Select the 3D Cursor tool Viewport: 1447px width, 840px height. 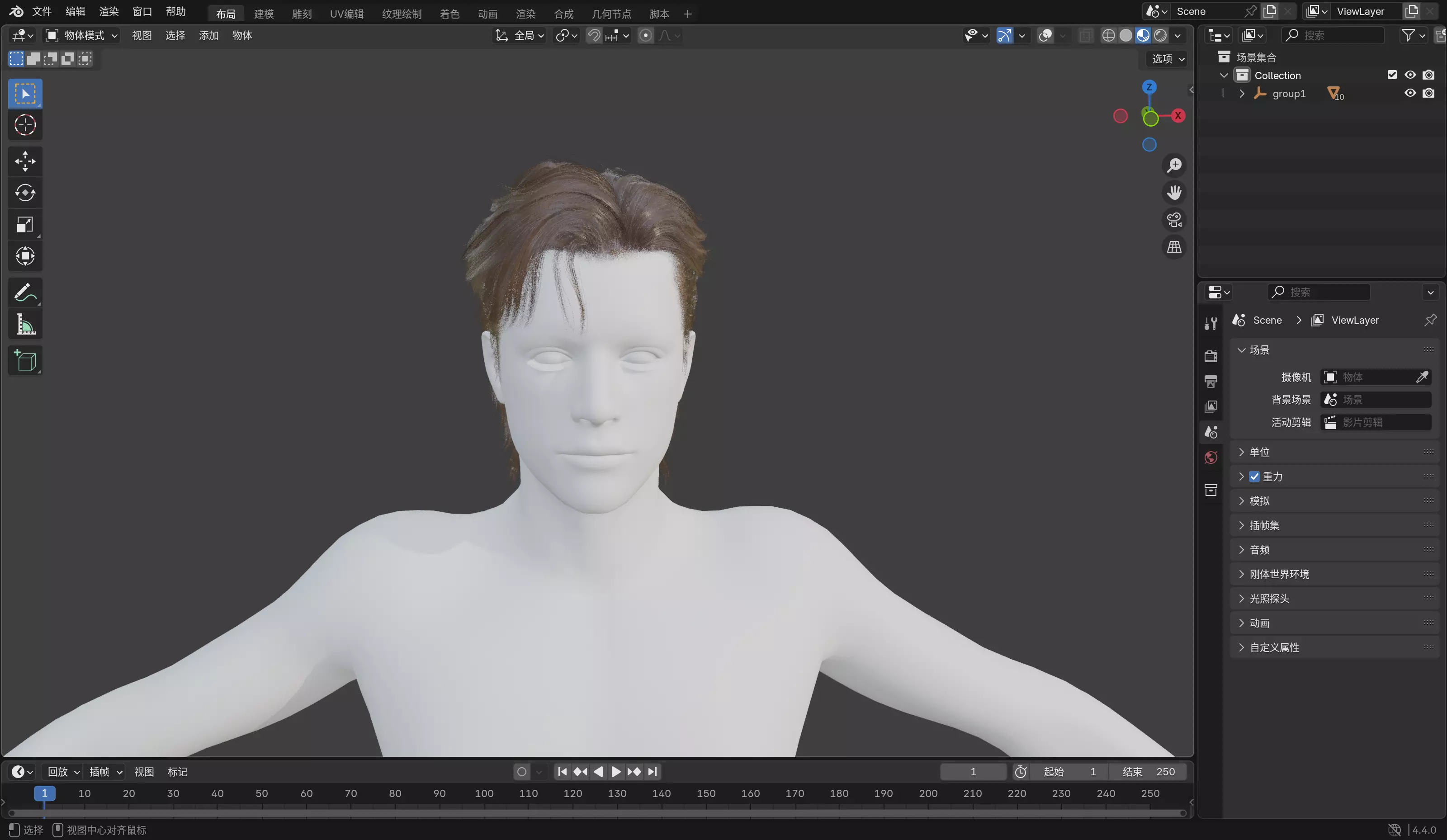point(25,125)
